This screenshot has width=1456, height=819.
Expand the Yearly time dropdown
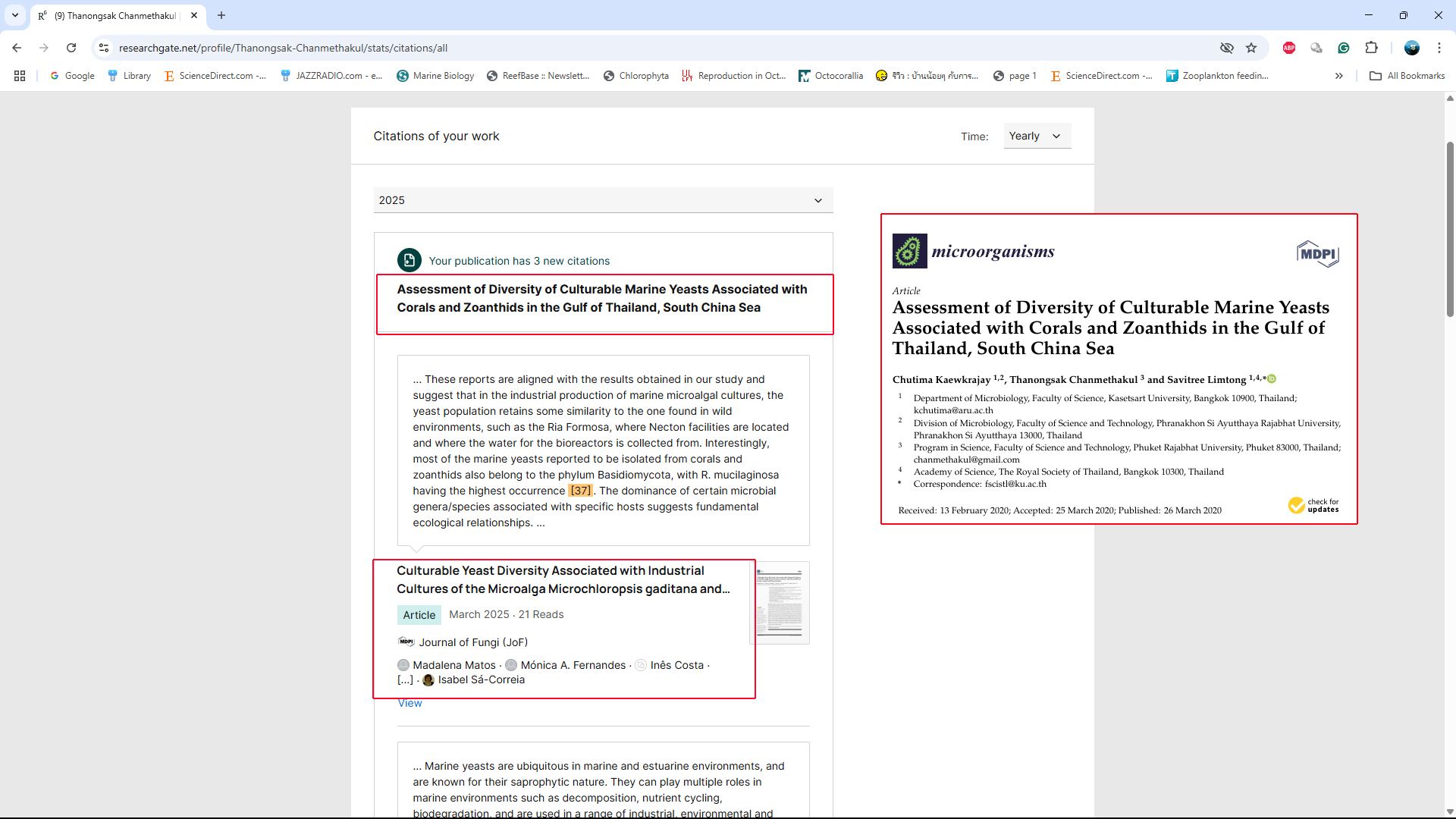pyautogui.click(x=1036, y=136)
